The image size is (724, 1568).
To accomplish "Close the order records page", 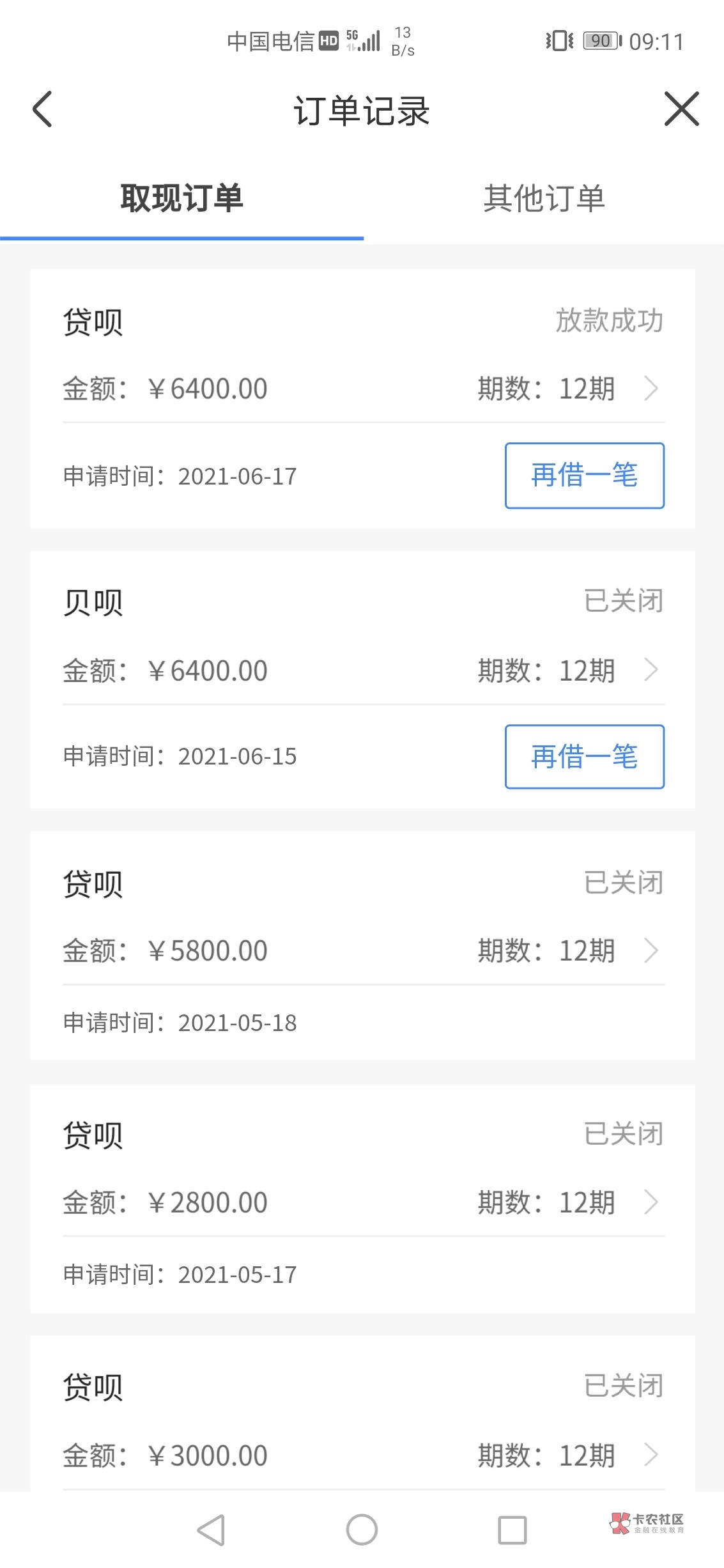I will point(681,109).
